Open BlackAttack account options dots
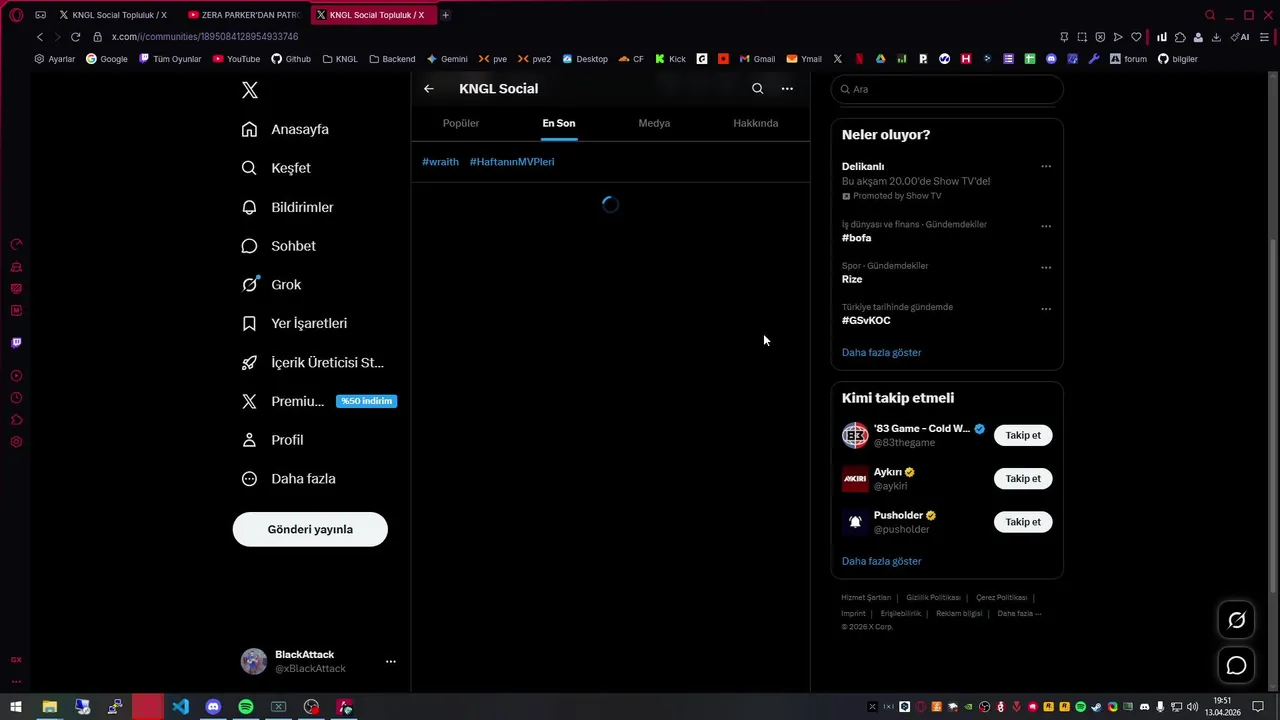 pos(391,661)
